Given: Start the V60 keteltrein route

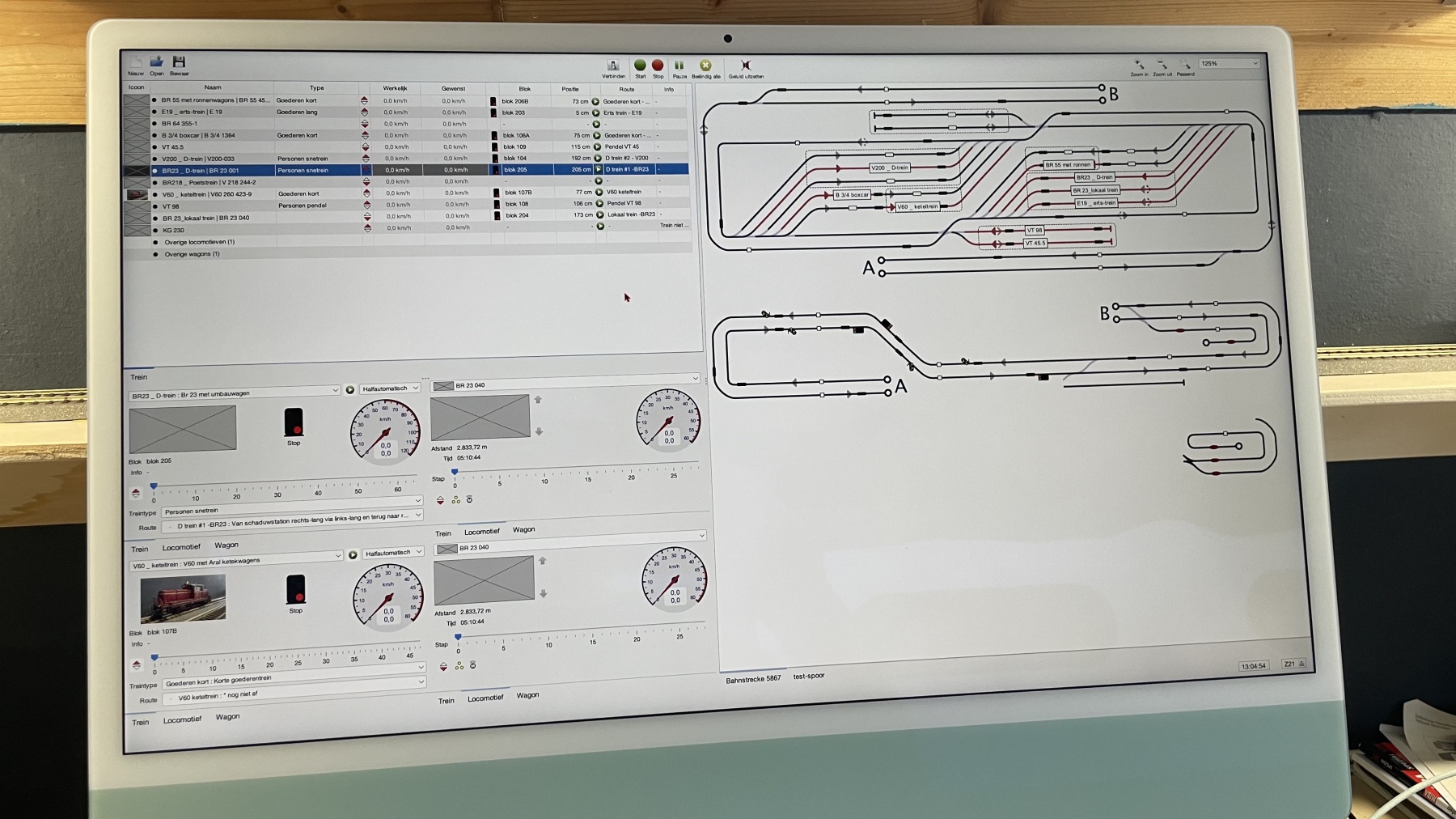Looking at the screenshot, I should point(599,192).
